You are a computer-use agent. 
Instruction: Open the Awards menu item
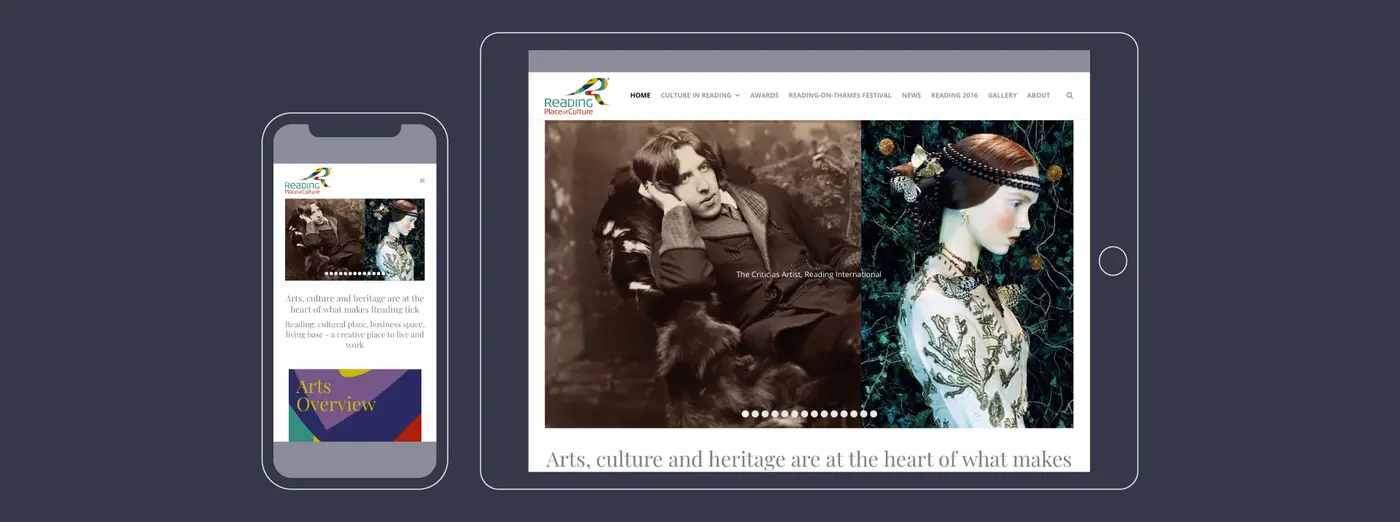tap(764, 96)
